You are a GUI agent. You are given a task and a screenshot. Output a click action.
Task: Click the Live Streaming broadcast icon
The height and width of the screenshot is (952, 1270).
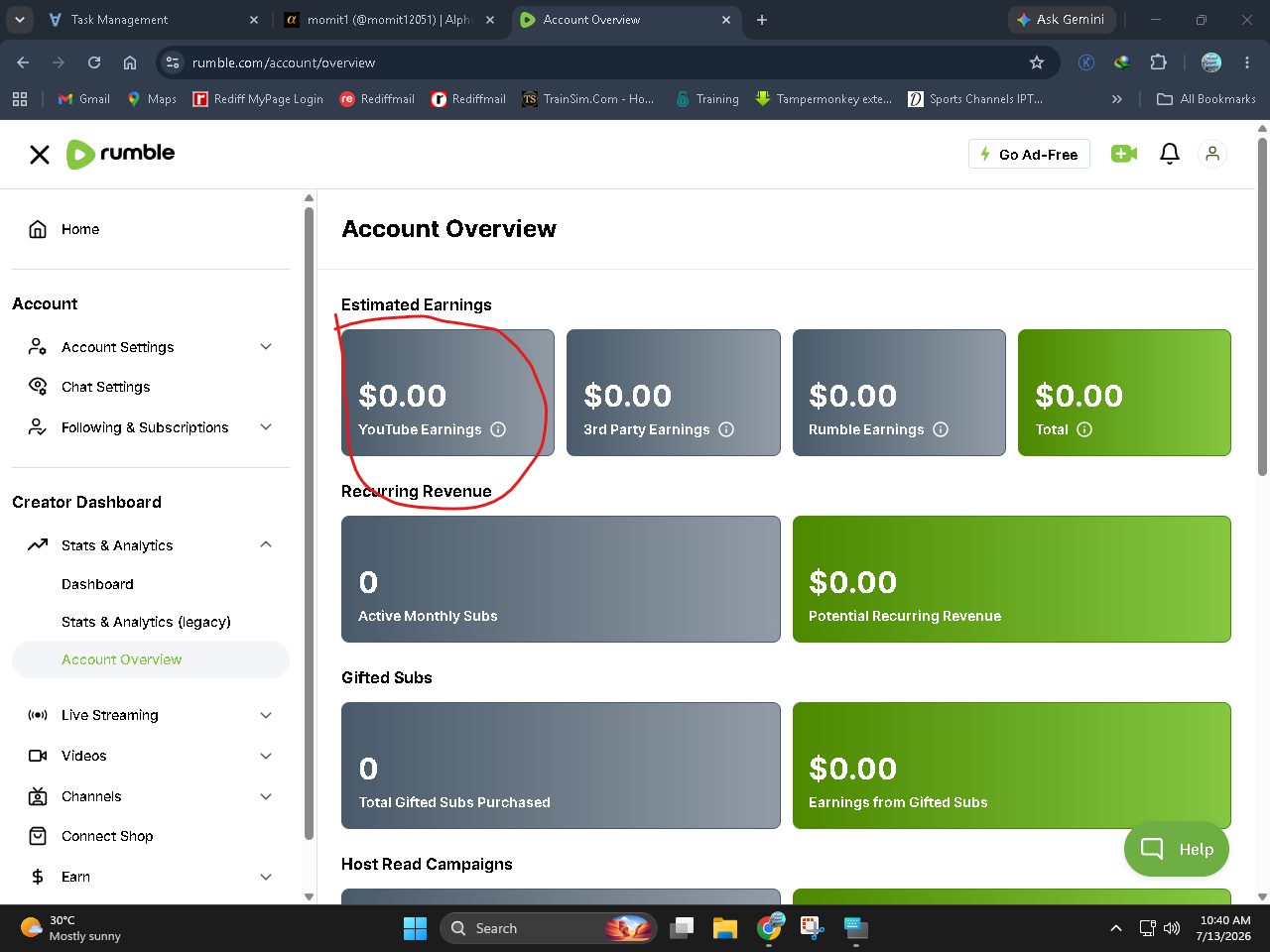pyautogui.click(x=38, y=715)
